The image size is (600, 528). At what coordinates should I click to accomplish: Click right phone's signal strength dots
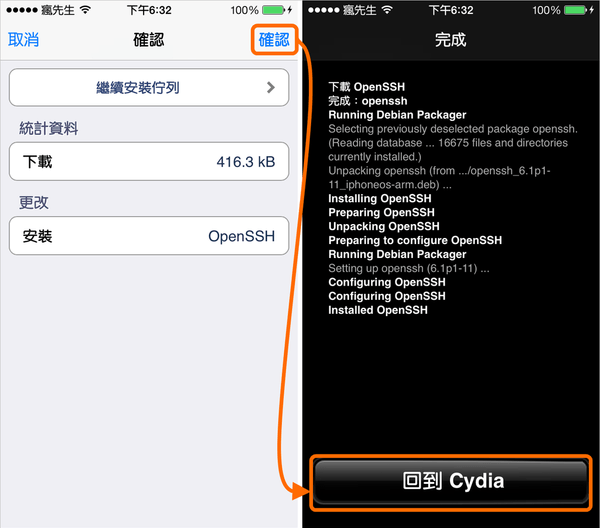point(324,10)
